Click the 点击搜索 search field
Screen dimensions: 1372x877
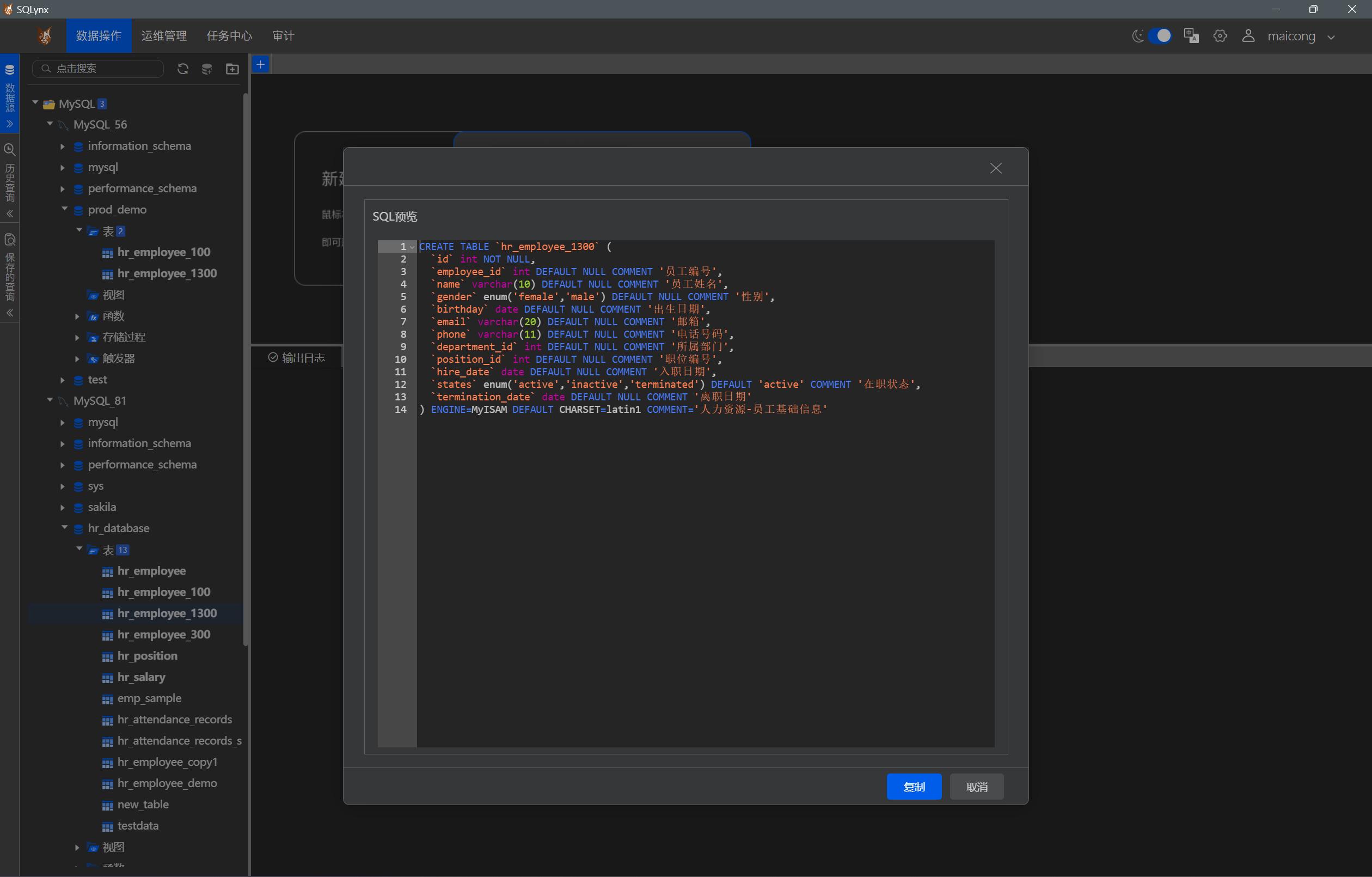pos(98,69)
